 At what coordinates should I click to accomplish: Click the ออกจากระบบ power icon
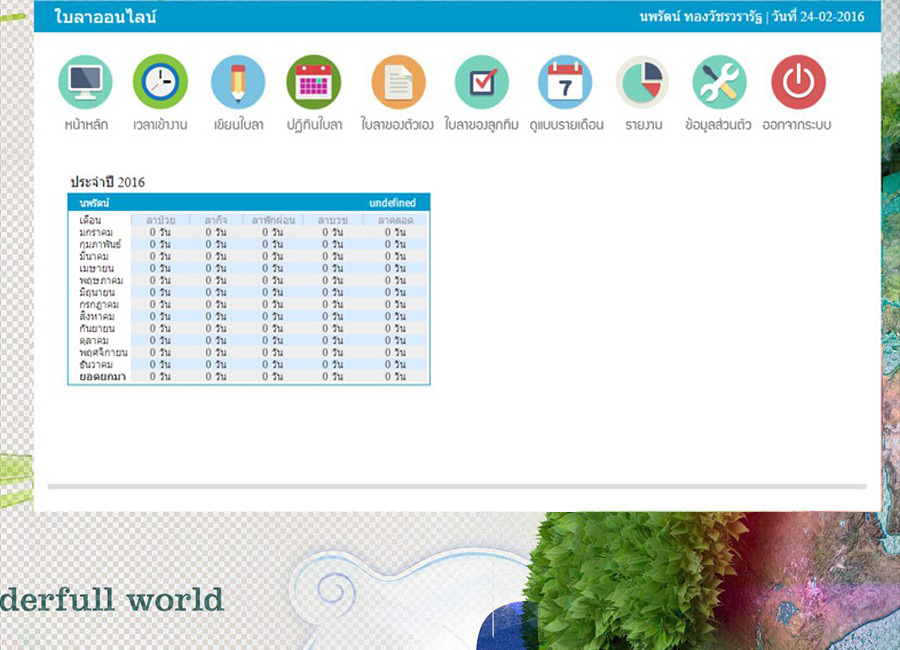click(798, 82)
